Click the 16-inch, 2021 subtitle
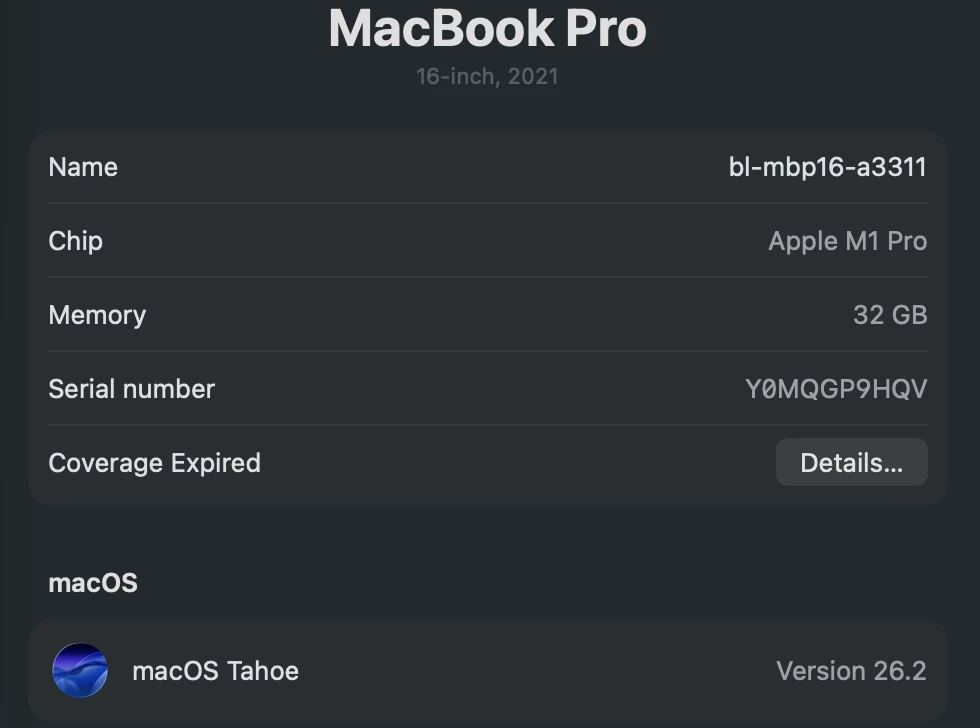 (487, 76)
